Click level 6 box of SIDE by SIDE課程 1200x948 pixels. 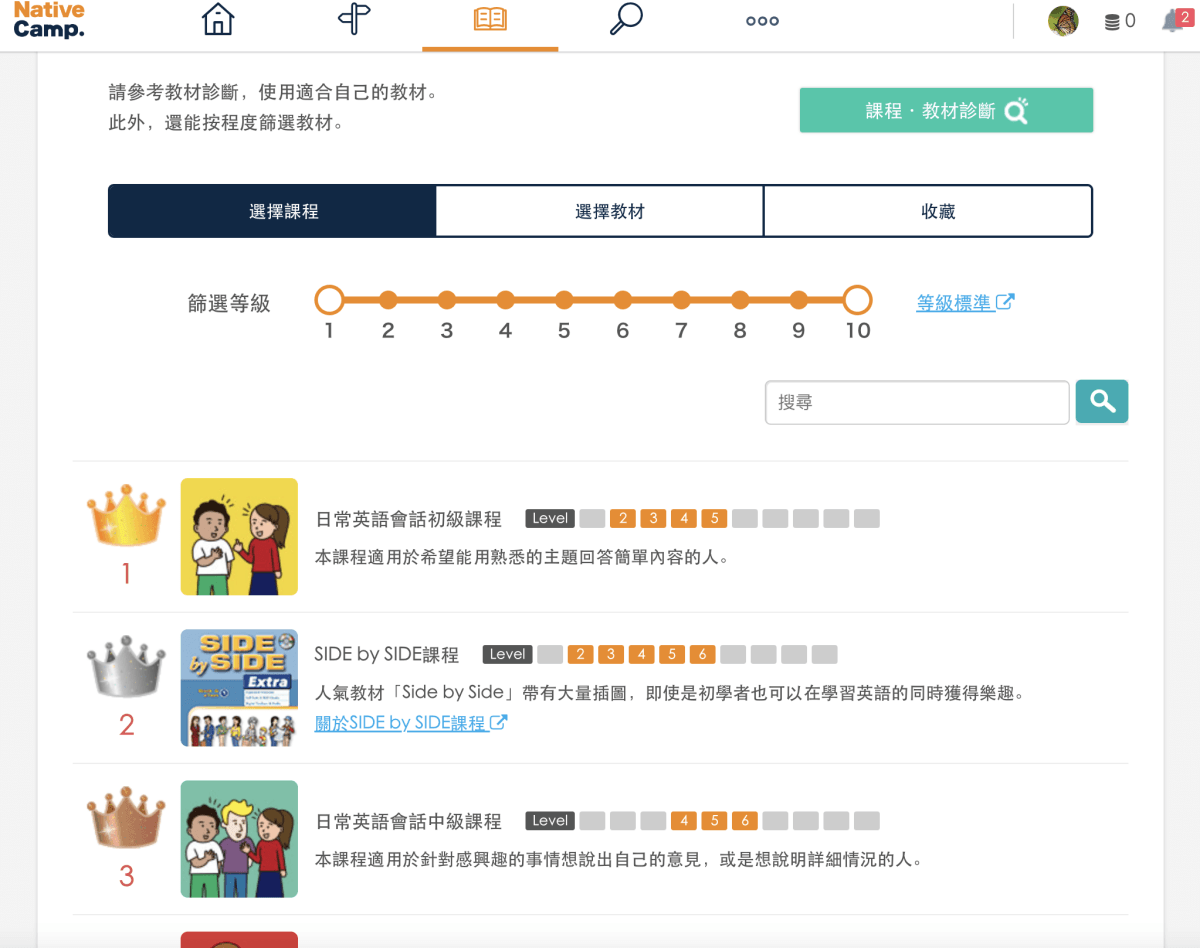[702, 654]
